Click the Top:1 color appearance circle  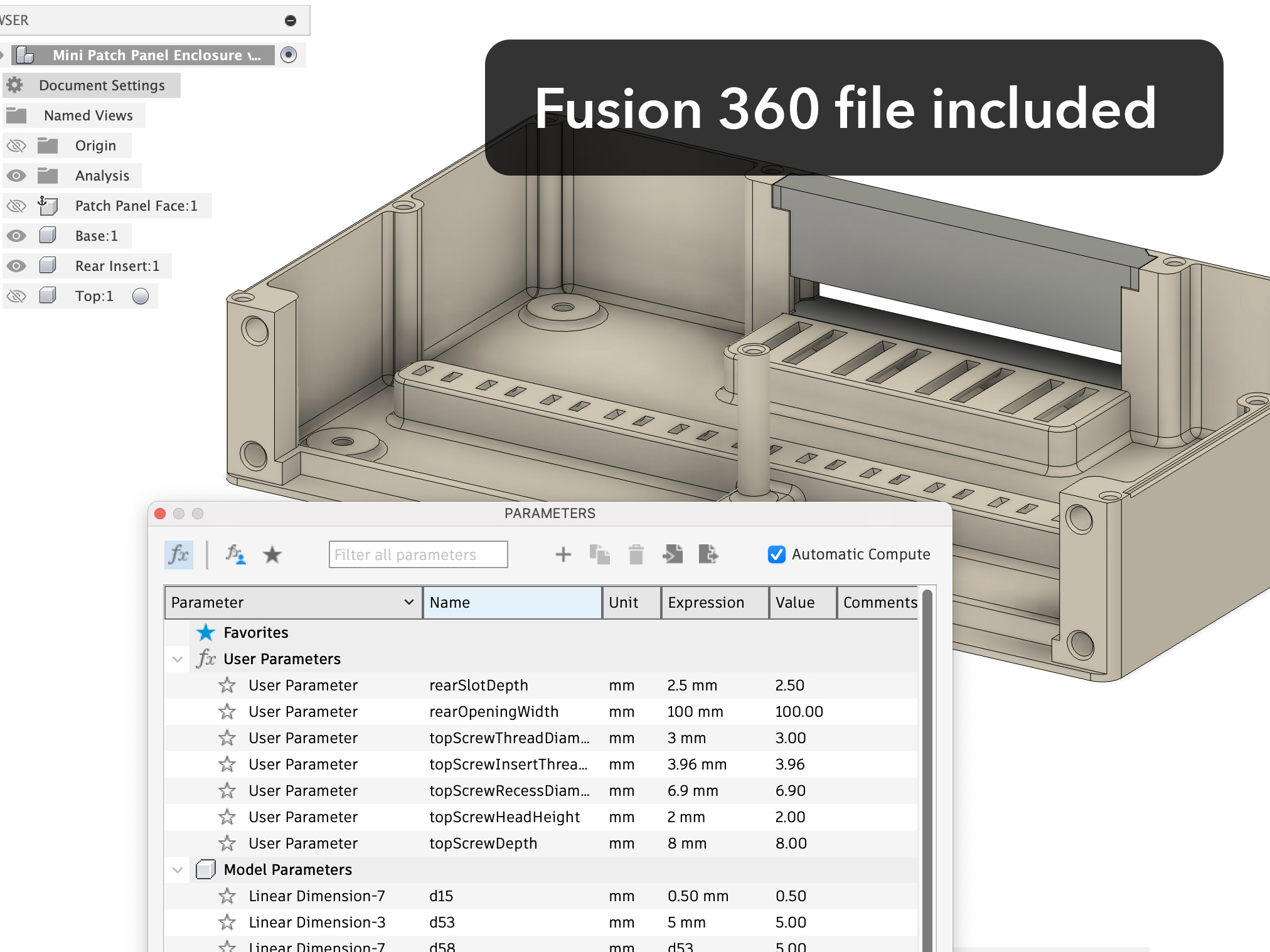point(141,296)
